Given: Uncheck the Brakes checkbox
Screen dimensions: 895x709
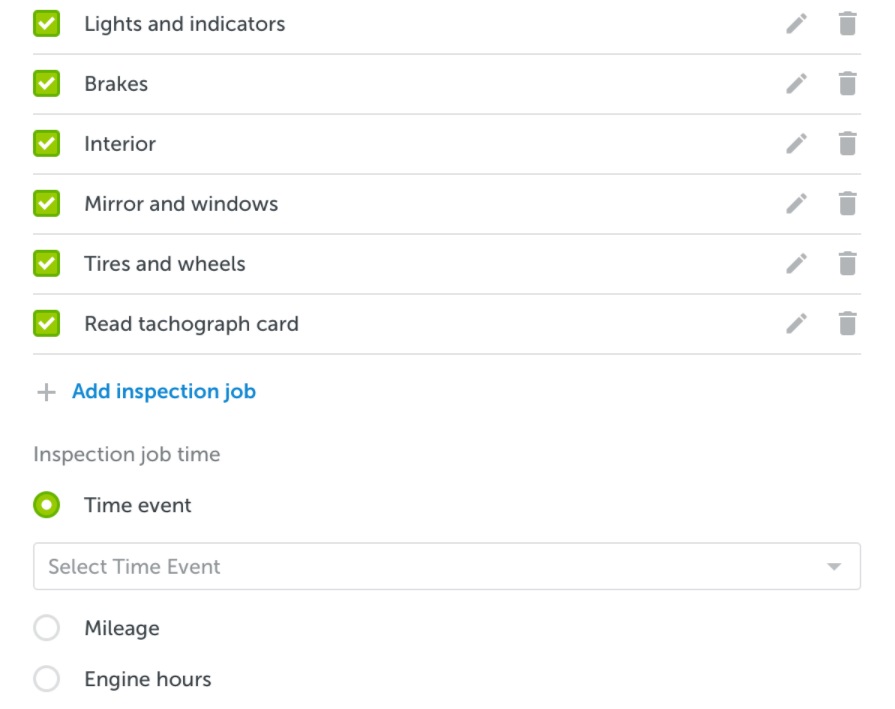Looking at the screenshot, I should pyautogui.click(x=46, y=84).
